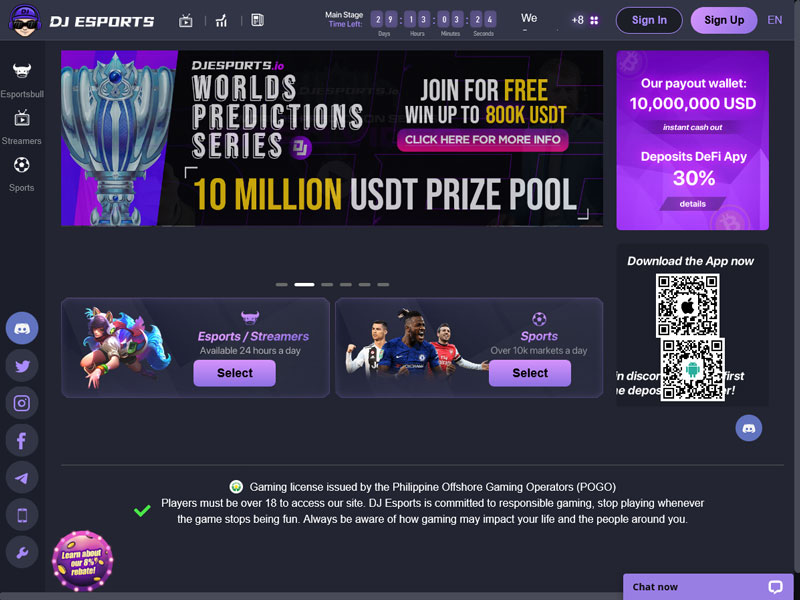
Task: Open the Telegram social link
Action: (22, 478)
